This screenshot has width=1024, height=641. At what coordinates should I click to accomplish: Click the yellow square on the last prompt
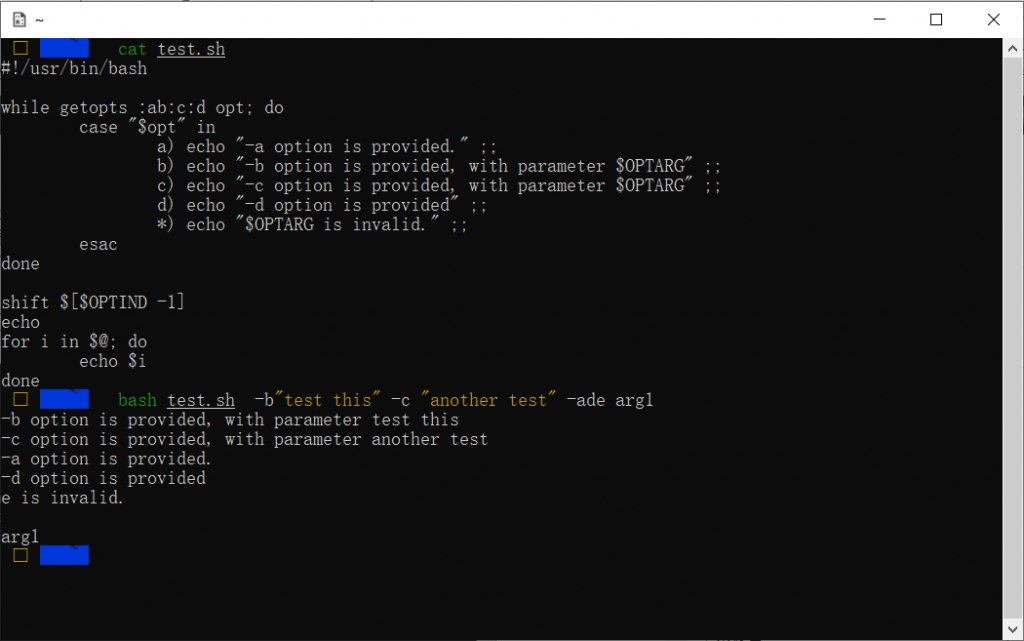point(20,555)
